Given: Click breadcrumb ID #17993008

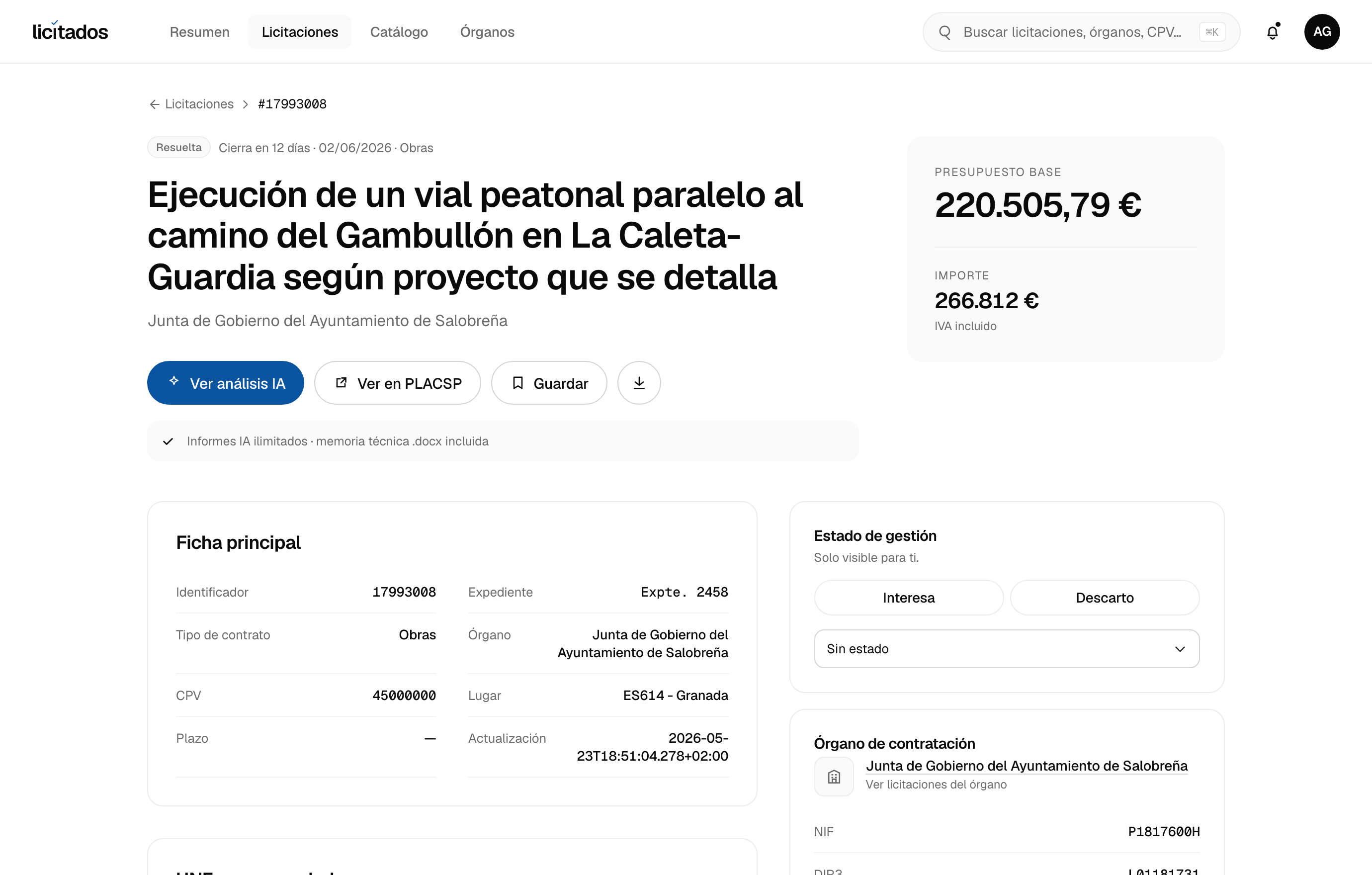Looking at the screenshot, I should [x=292, y=104].
